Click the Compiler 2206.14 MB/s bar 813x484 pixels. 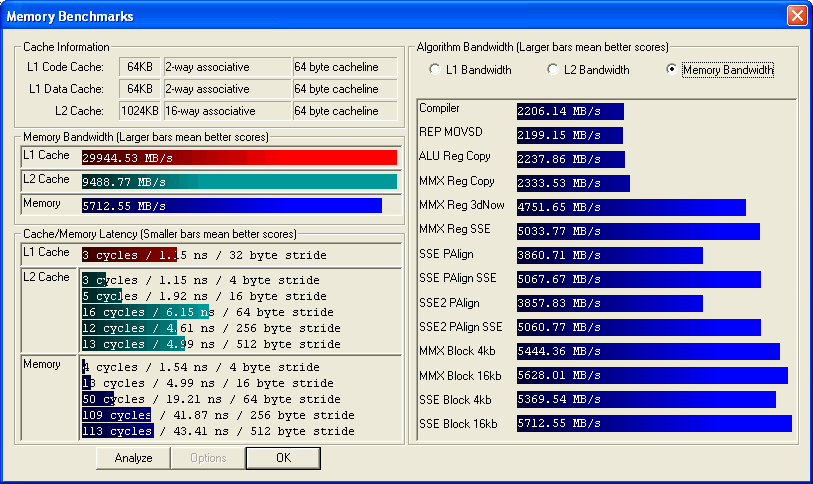(x=570, y=111)
